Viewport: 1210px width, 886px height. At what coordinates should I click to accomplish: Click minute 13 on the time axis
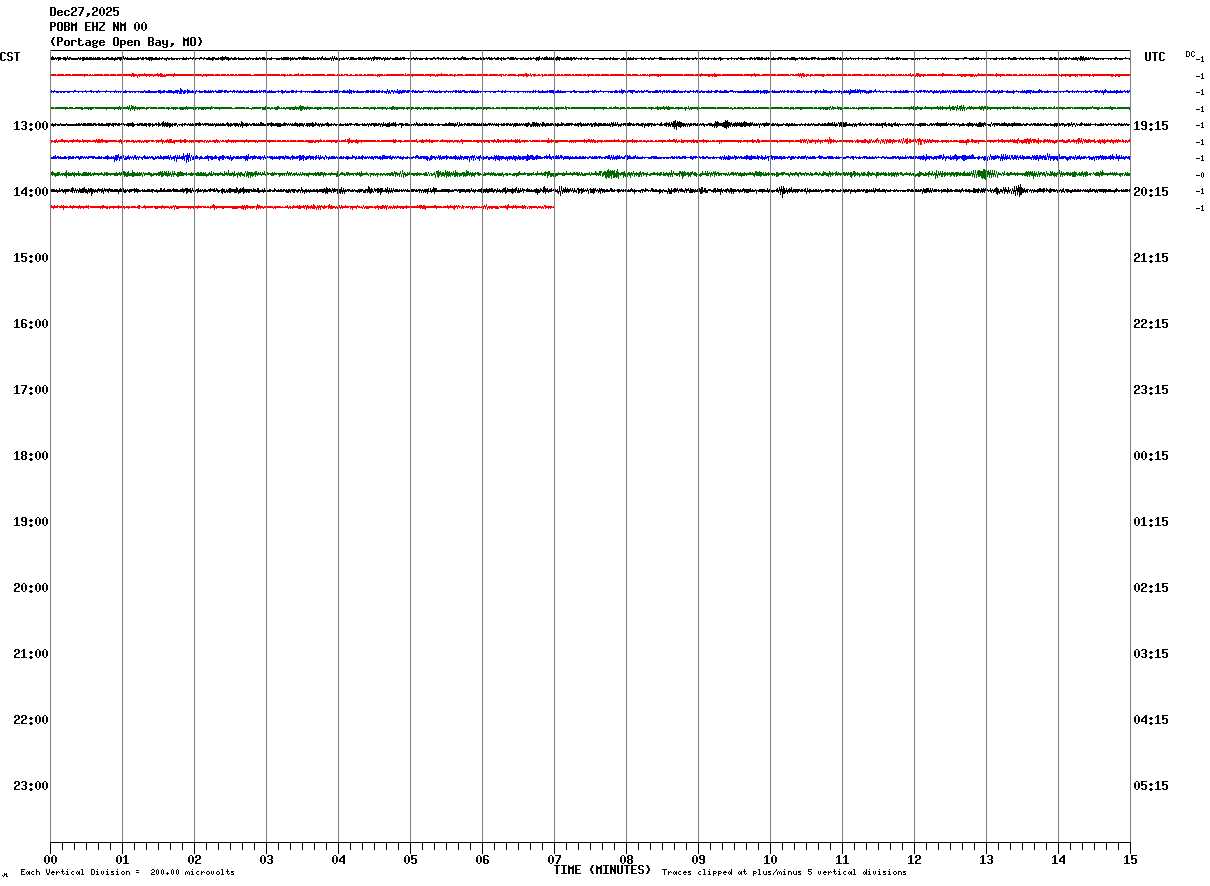click(x=986, y=859)
